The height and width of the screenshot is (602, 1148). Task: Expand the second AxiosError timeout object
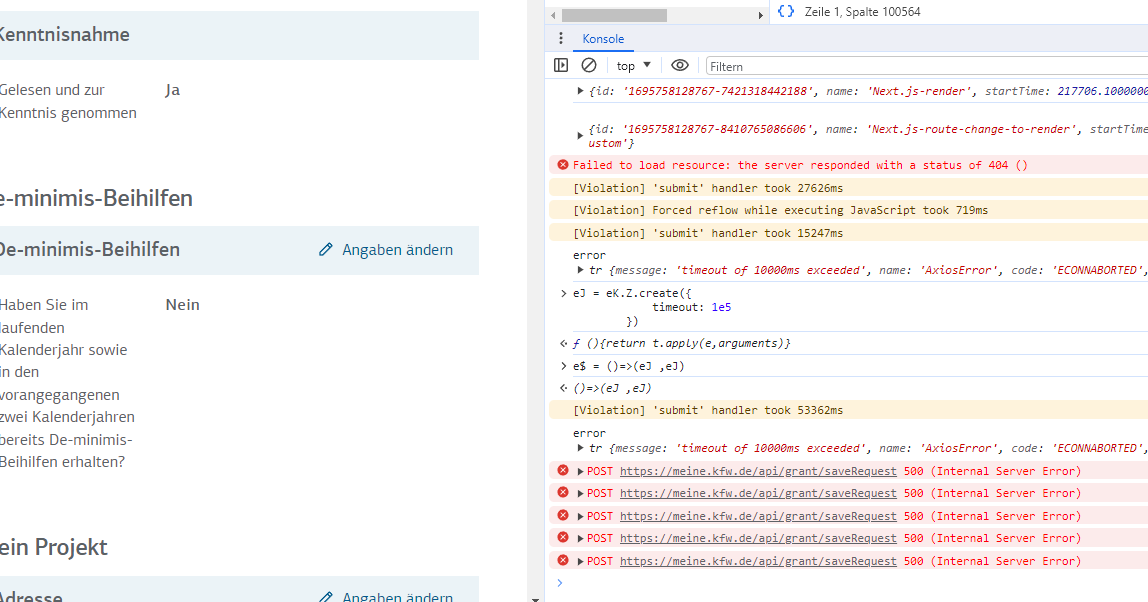point(580,448)
